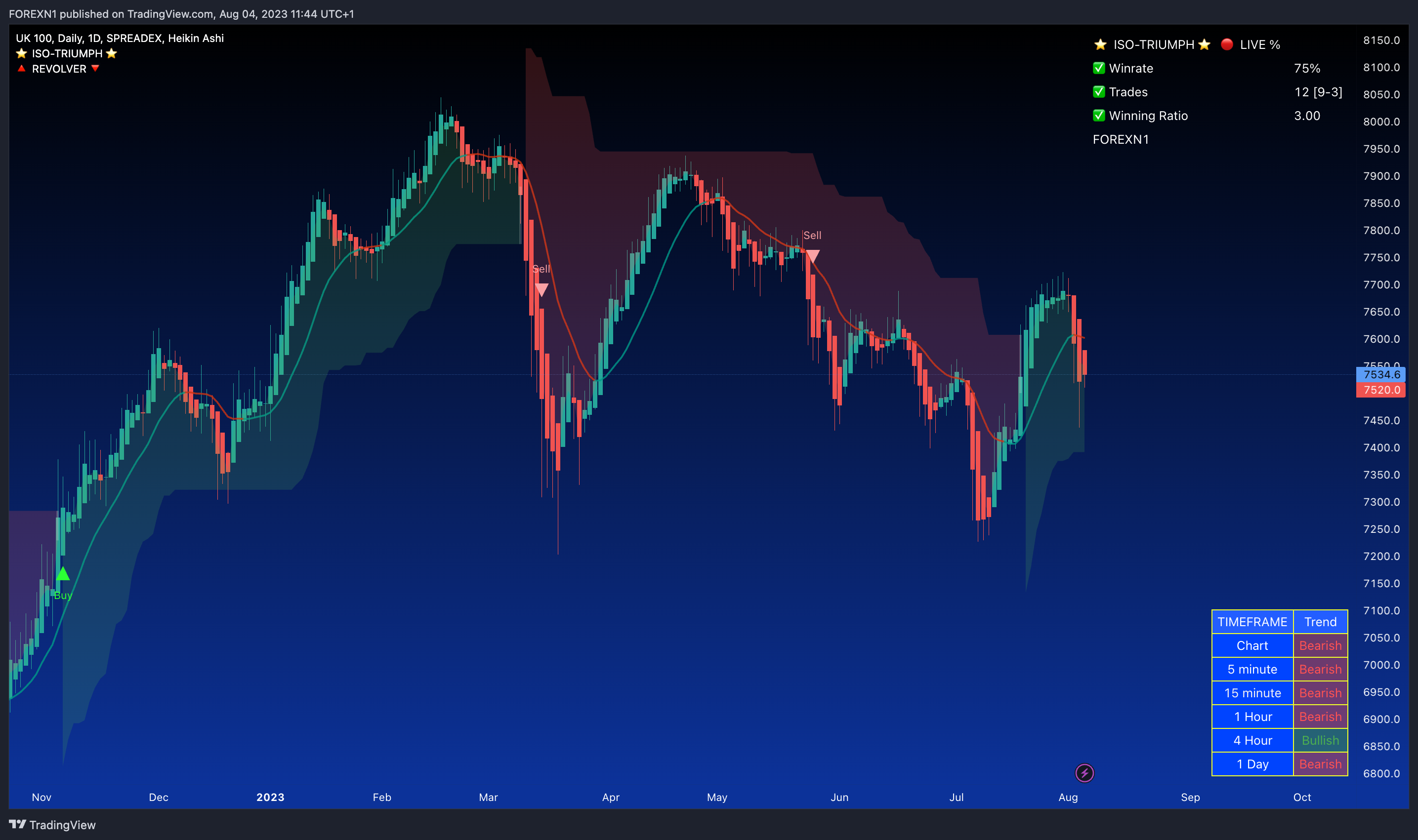Click the Winrate green checkmark
1418x840 pixels.
[1099, 68]
